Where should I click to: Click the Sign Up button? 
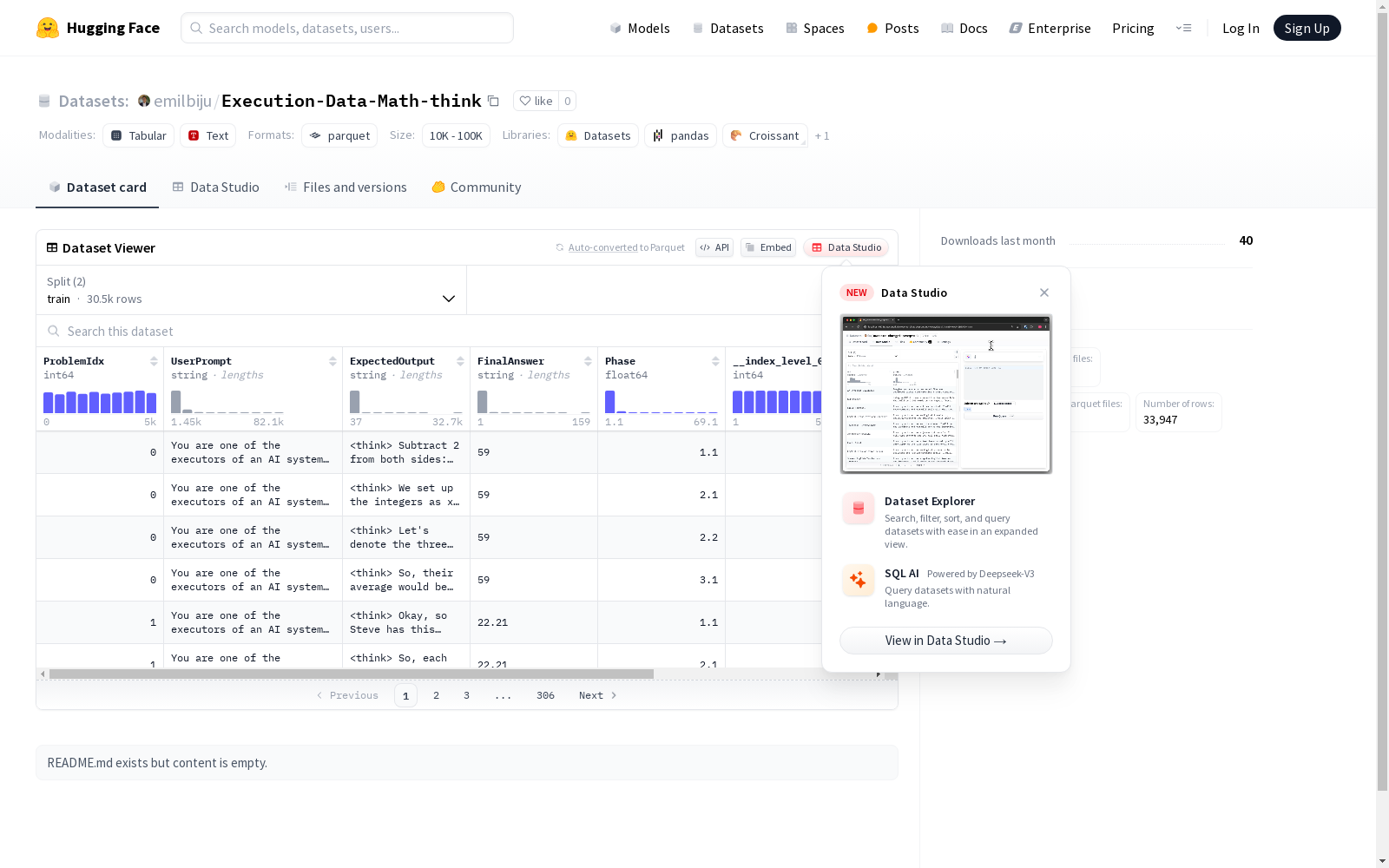click(x=1307, y=28)
